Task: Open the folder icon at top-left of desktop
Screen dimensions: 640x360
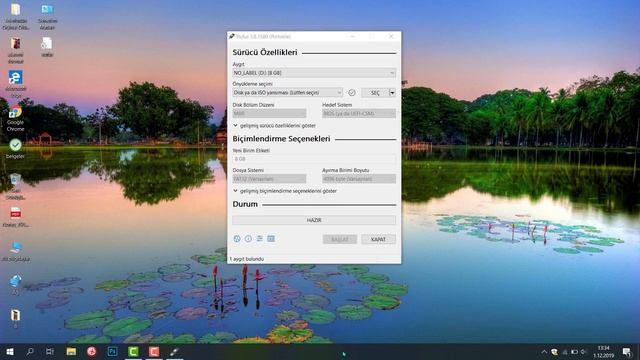Action: 16,16
